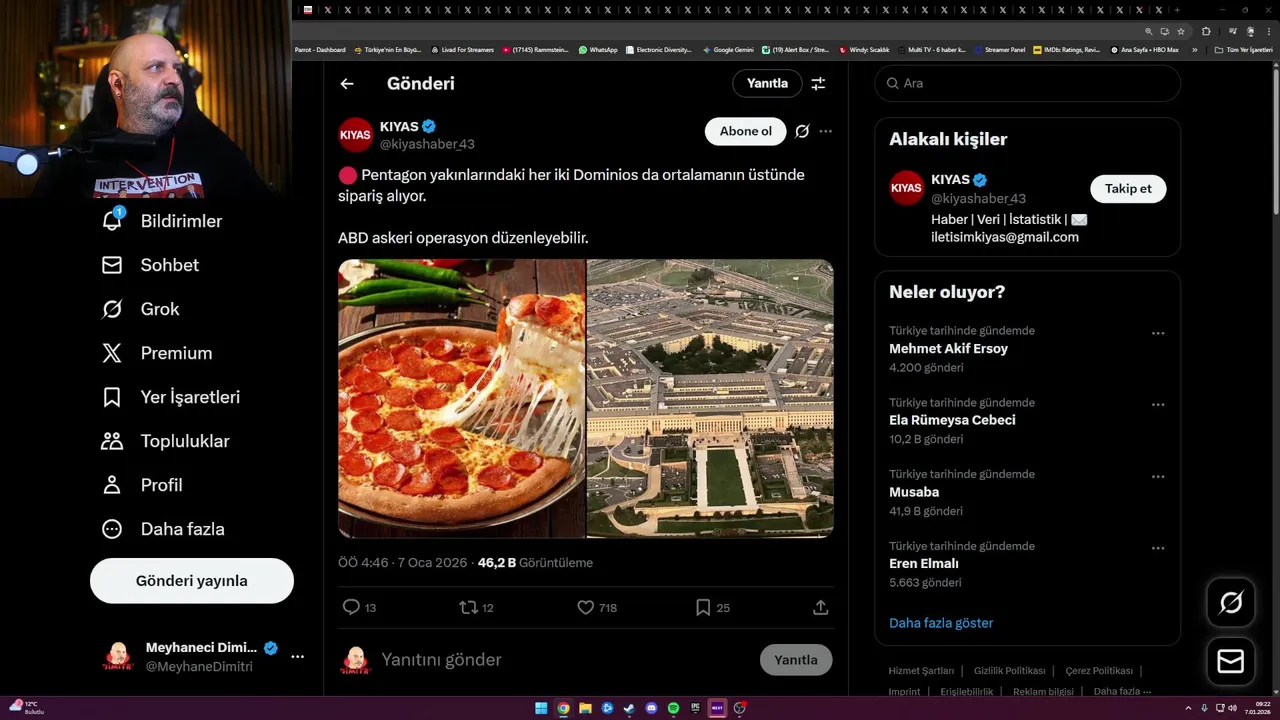The width and height of the screenshot is (1280, 720).
Task: Open Ana Sayfa • HBO Max bookmark
Action: 1145,49
